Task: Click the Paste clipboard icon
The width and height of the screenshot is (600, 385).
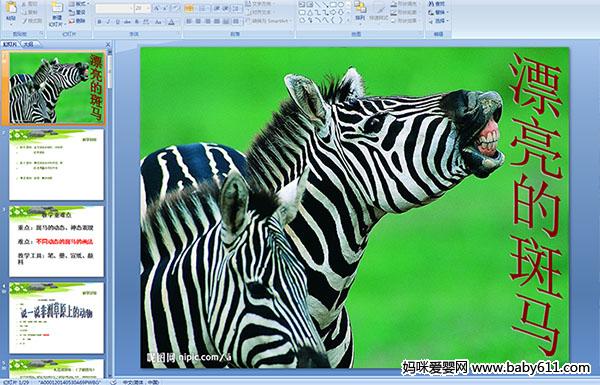Action: (11, 11)
